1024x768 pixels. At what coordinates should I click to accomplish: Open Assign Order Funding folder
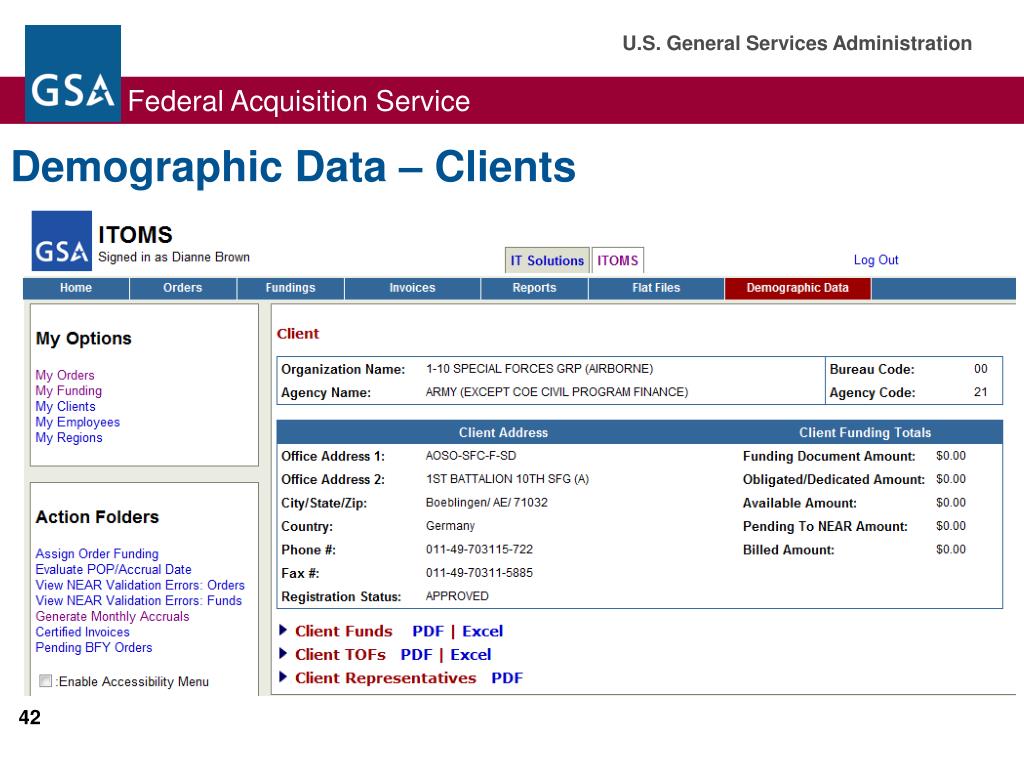click(x=97, y=554)
